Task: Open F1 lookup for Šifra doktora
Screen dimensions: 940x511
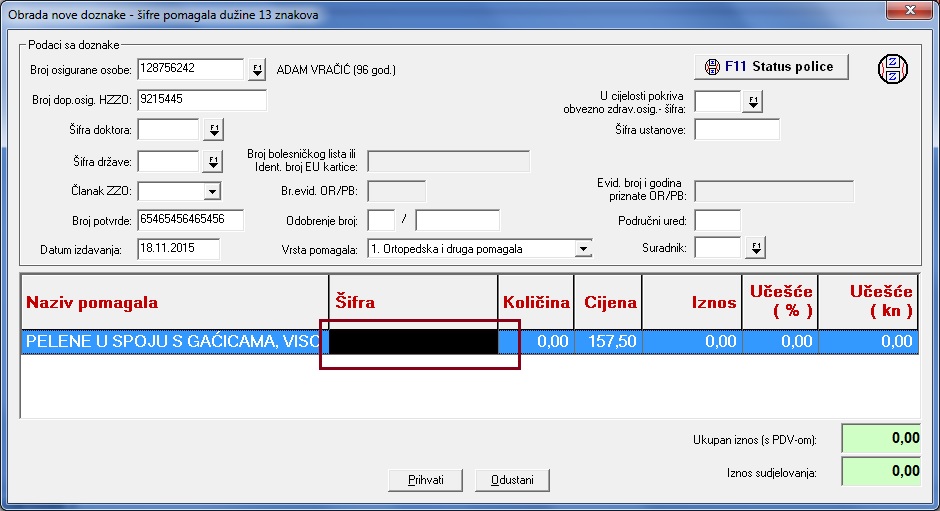Action: pyautogui.click(x=213, y=130)
